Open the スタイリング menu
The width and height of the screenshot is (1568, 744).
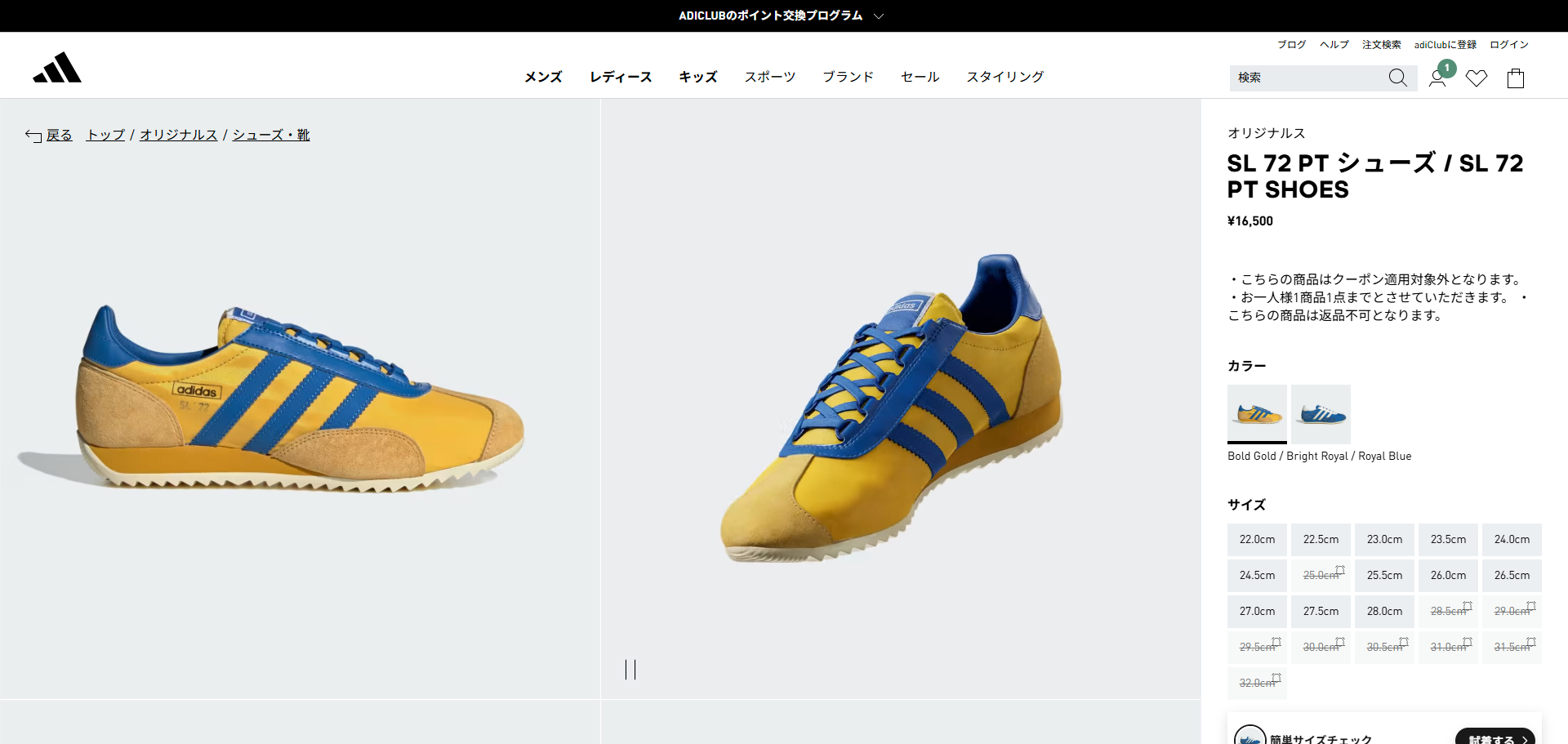tap(1005, 77)
